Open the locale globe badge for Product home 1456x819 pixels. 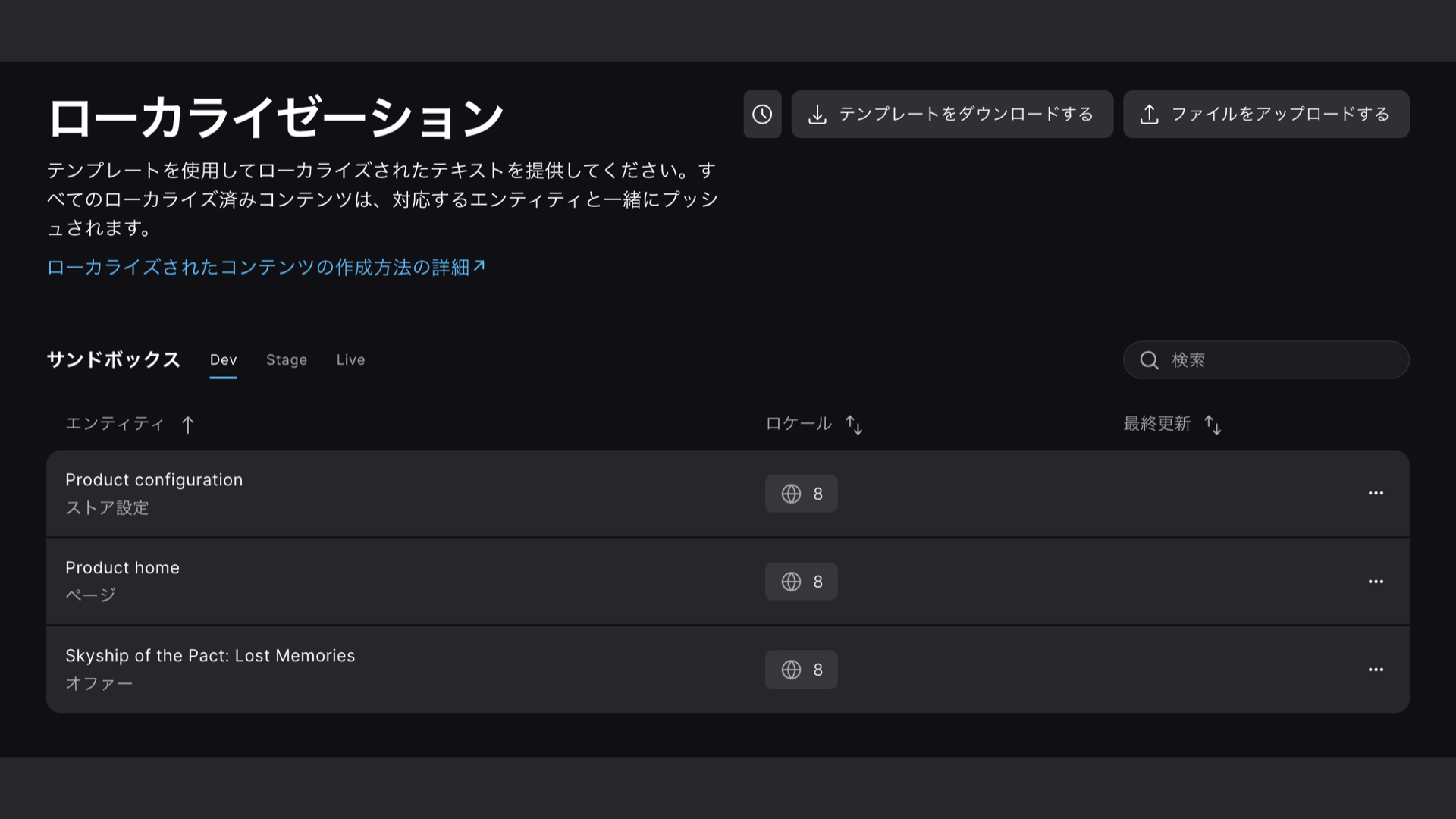click(x=801, y=582)
